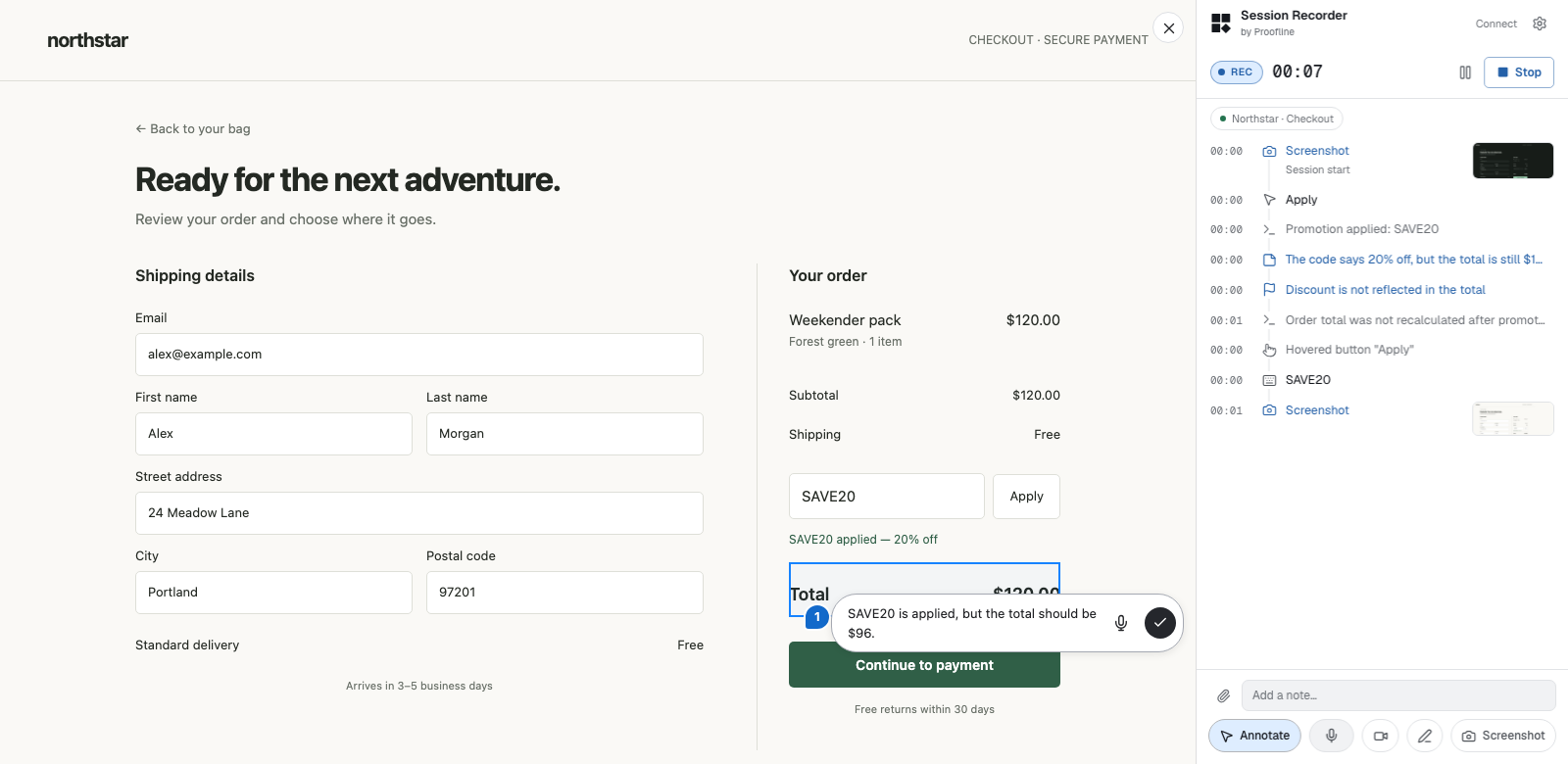
Task: Edit the annotation text about $96
Action: 972,623
